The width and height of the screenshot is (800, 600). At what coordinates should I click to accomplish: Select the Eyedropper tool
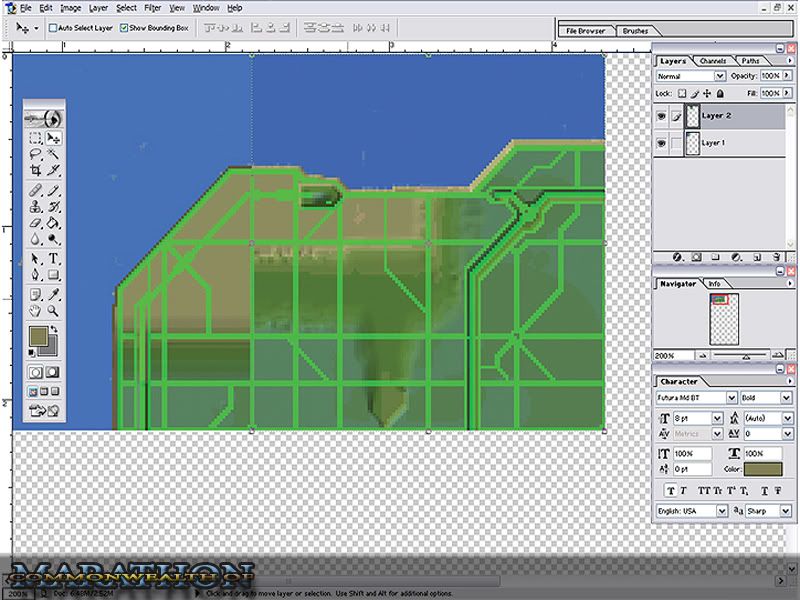click(x=53, y=294)
